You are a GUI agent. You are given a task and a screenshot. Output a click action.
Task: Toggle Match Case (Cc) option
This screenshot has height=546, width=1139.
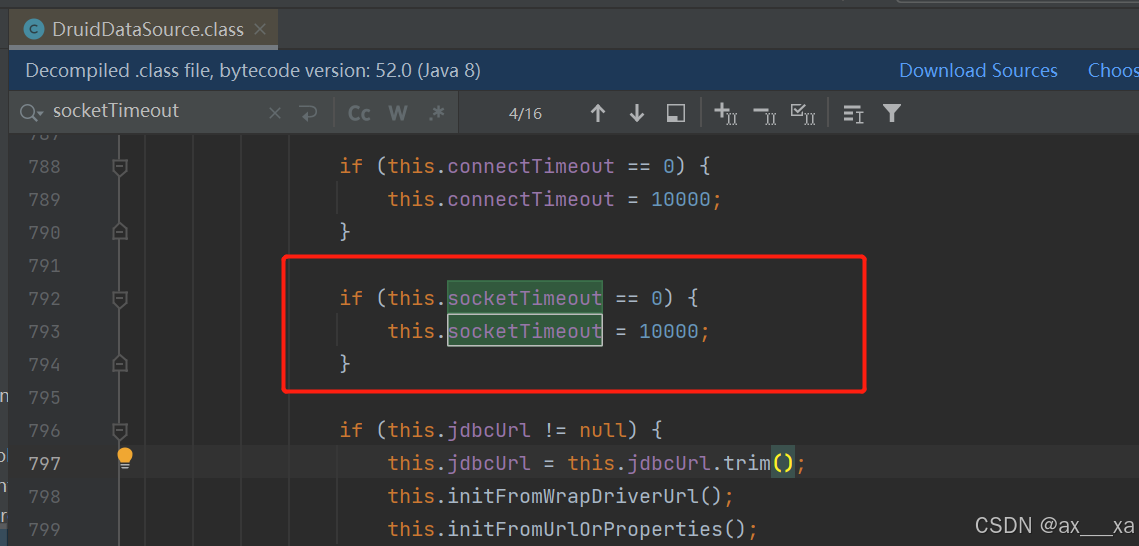(x=359, y=113)
